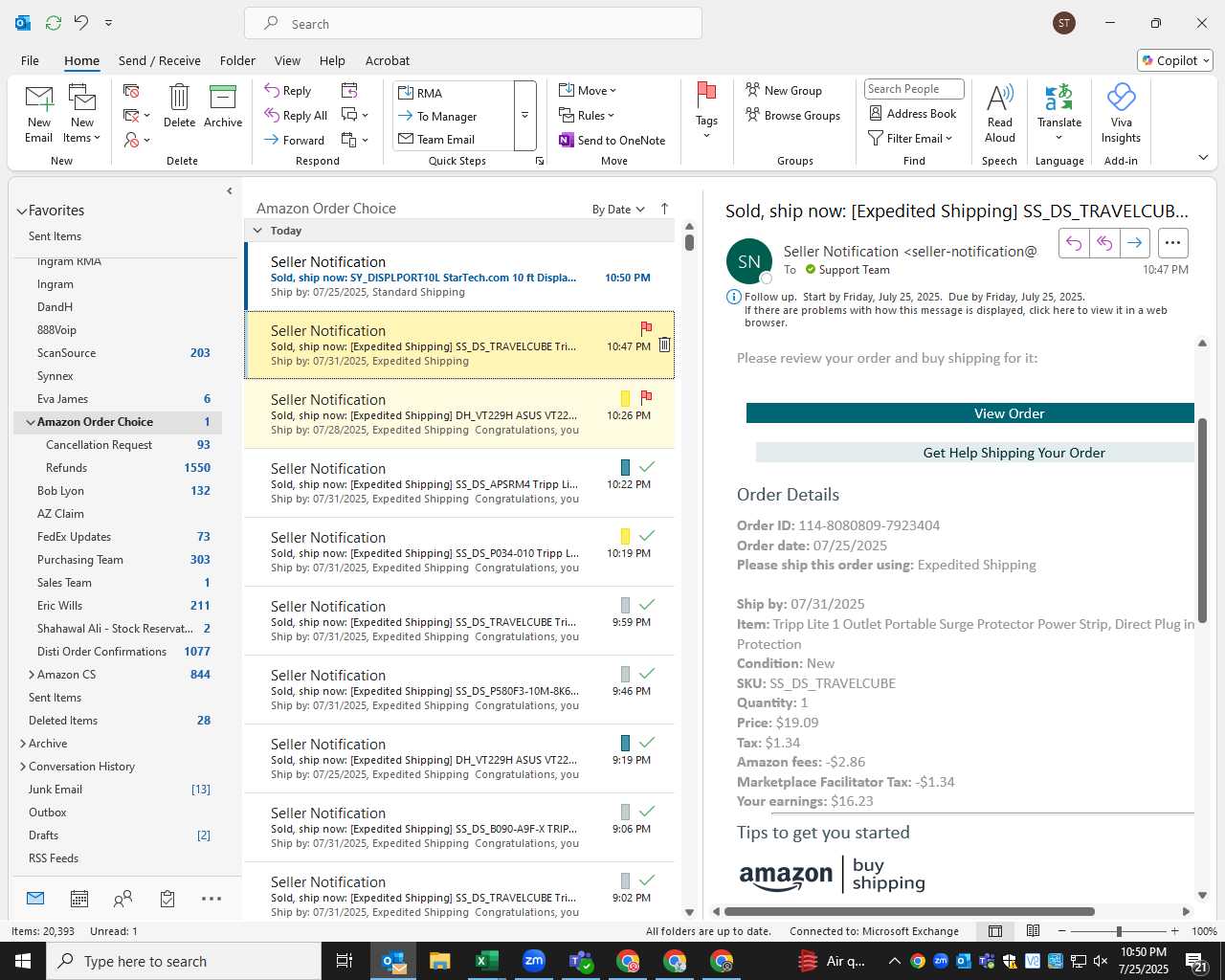
Task: Switch to Tasks view in navigation bar
Action: click(167, 899)
